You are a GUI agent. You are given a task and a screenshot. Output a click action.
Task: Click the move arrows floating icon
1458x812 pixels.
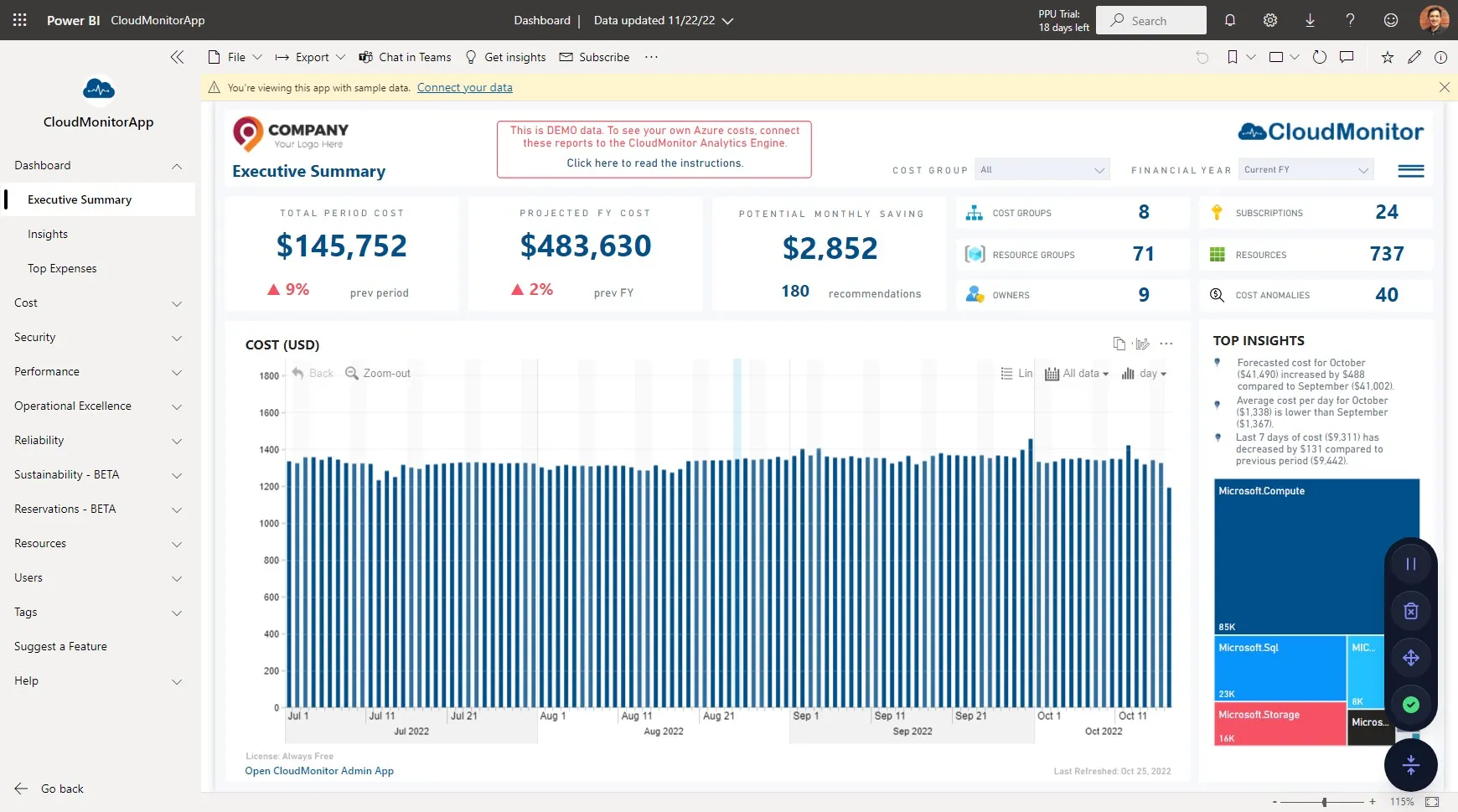click(x=1411, y=658)
